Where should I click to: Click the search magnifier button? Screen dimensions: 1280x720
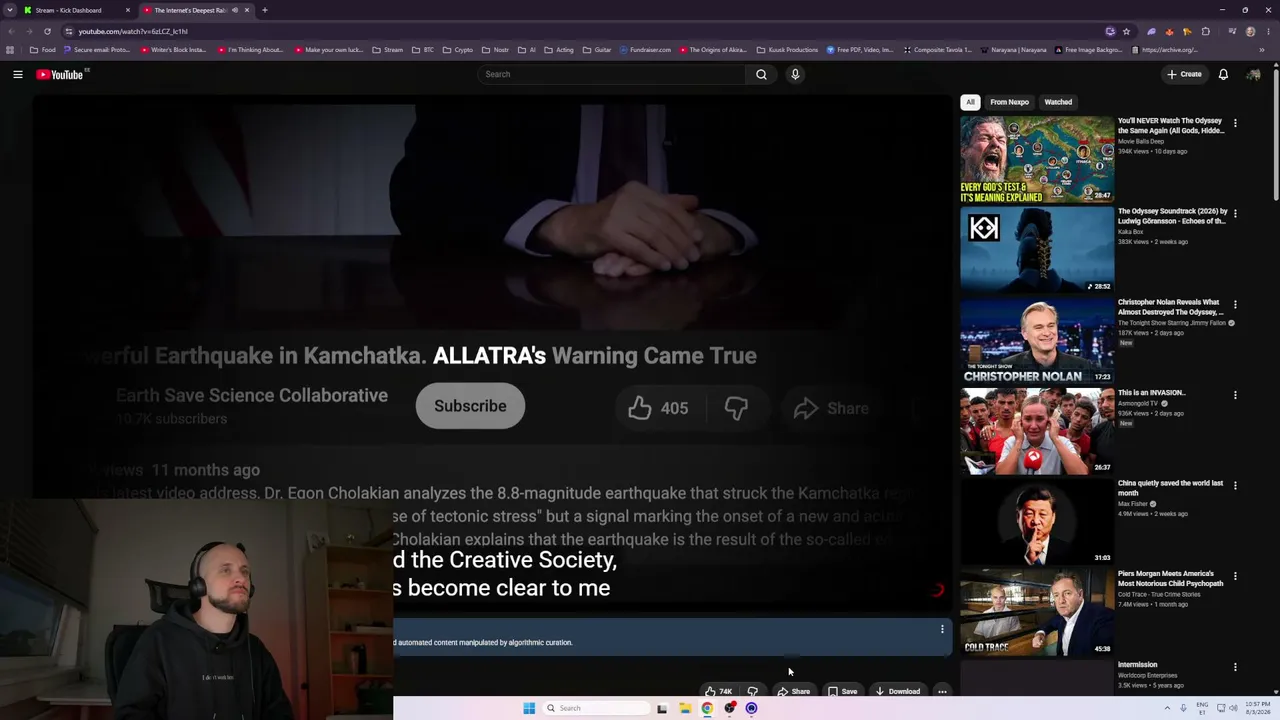[761, 74]
